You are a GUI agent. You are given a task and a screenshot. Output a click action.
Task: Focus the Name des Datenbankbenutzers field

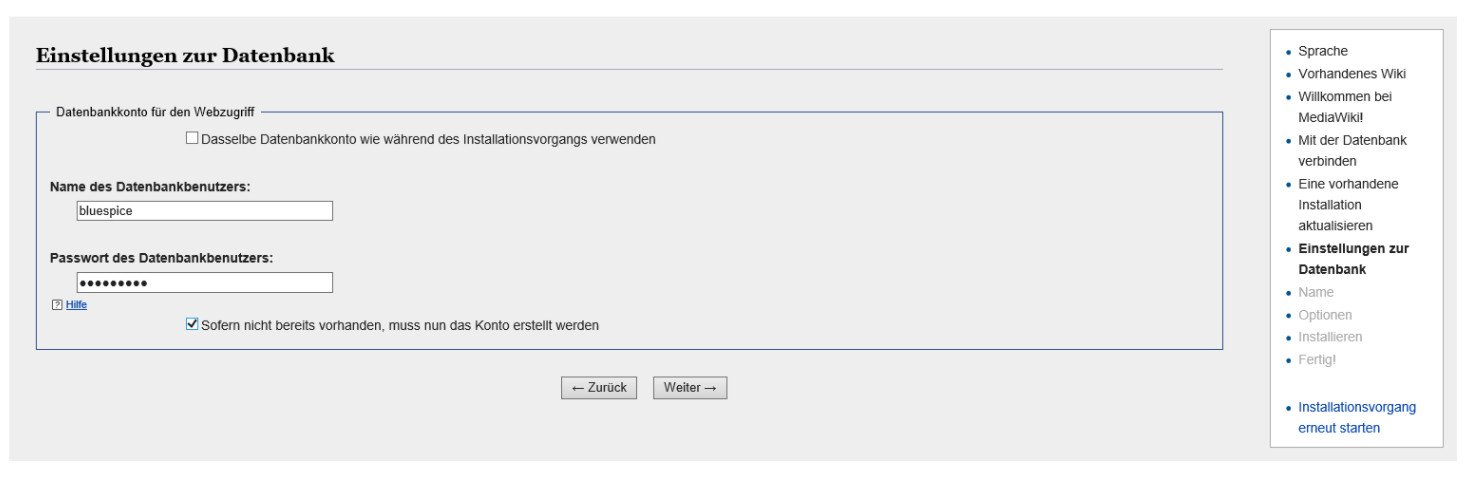tap(204, 211)
